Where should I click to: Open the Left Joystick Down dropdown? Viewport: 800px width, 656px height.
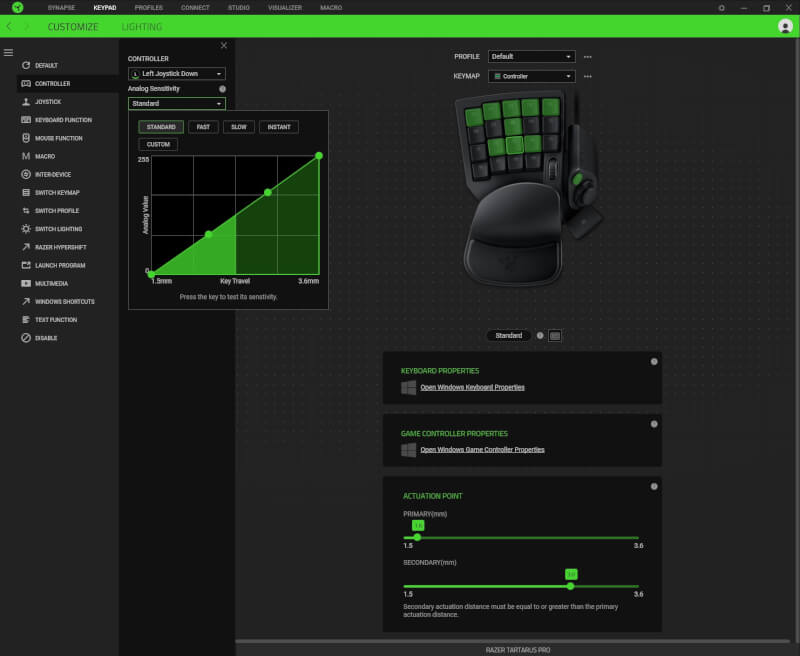click(177, 74)
